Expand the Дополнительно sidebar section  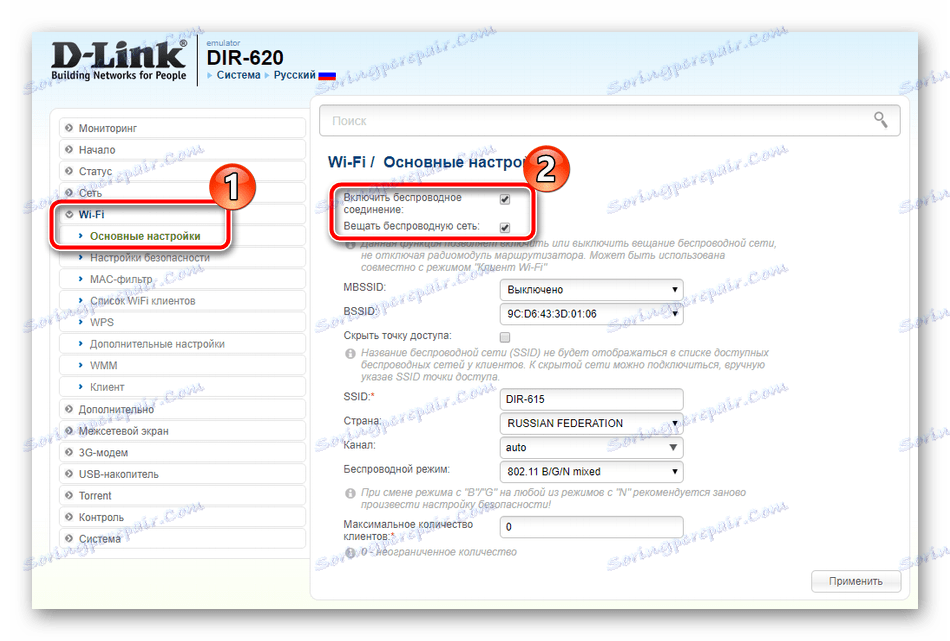[x=182, y=409]
